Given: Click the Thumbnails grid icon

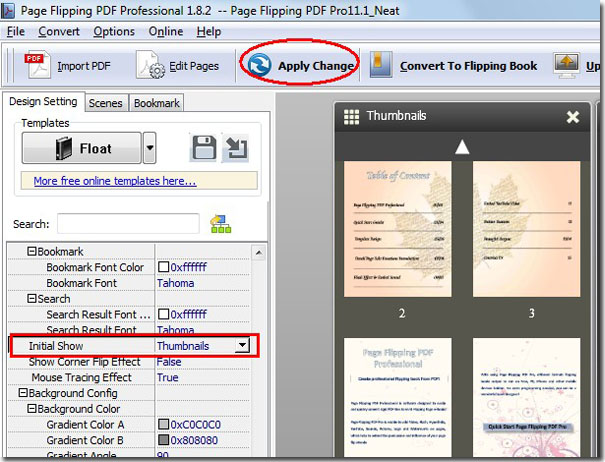Looking at the screenshot, I should tap(351, 117).
